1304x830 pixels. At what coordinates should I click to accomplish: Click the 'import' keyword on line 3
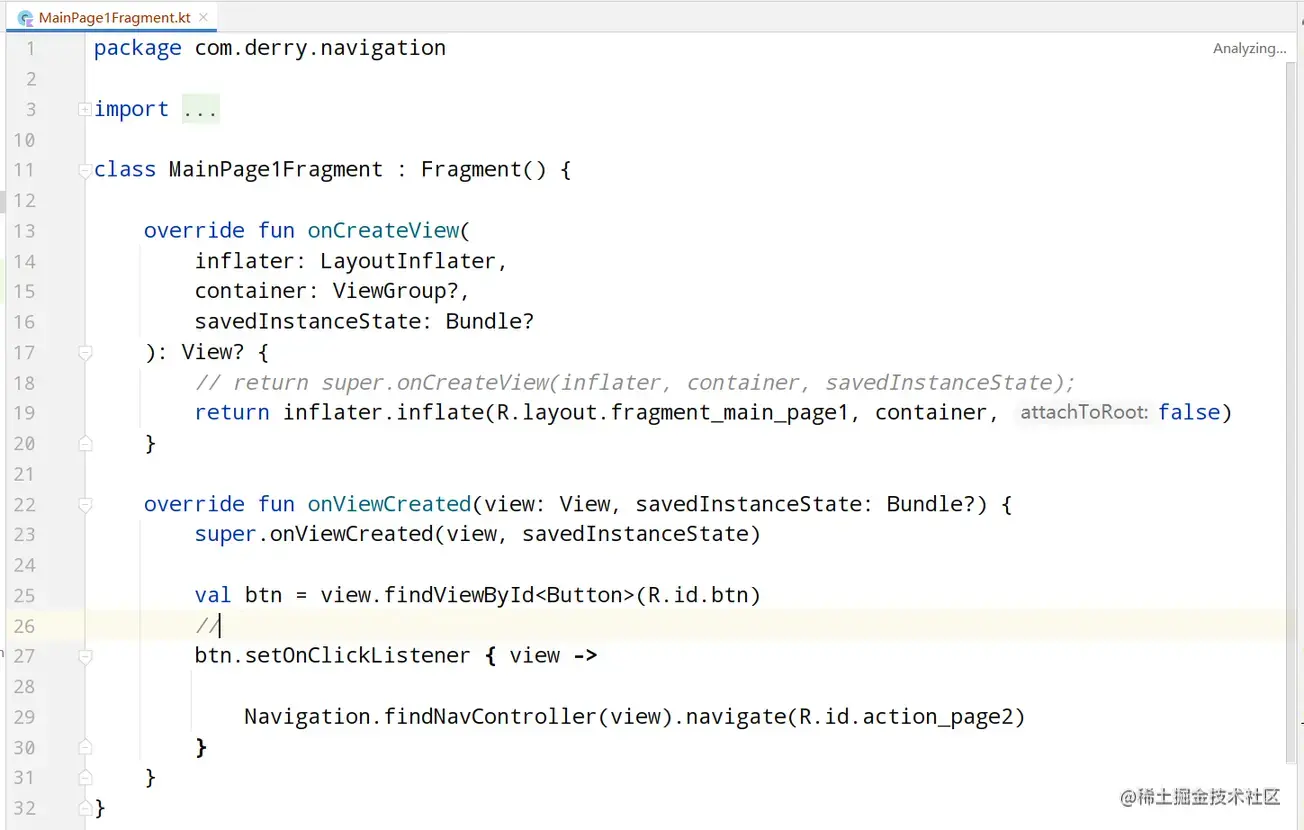tap(131, 109)
